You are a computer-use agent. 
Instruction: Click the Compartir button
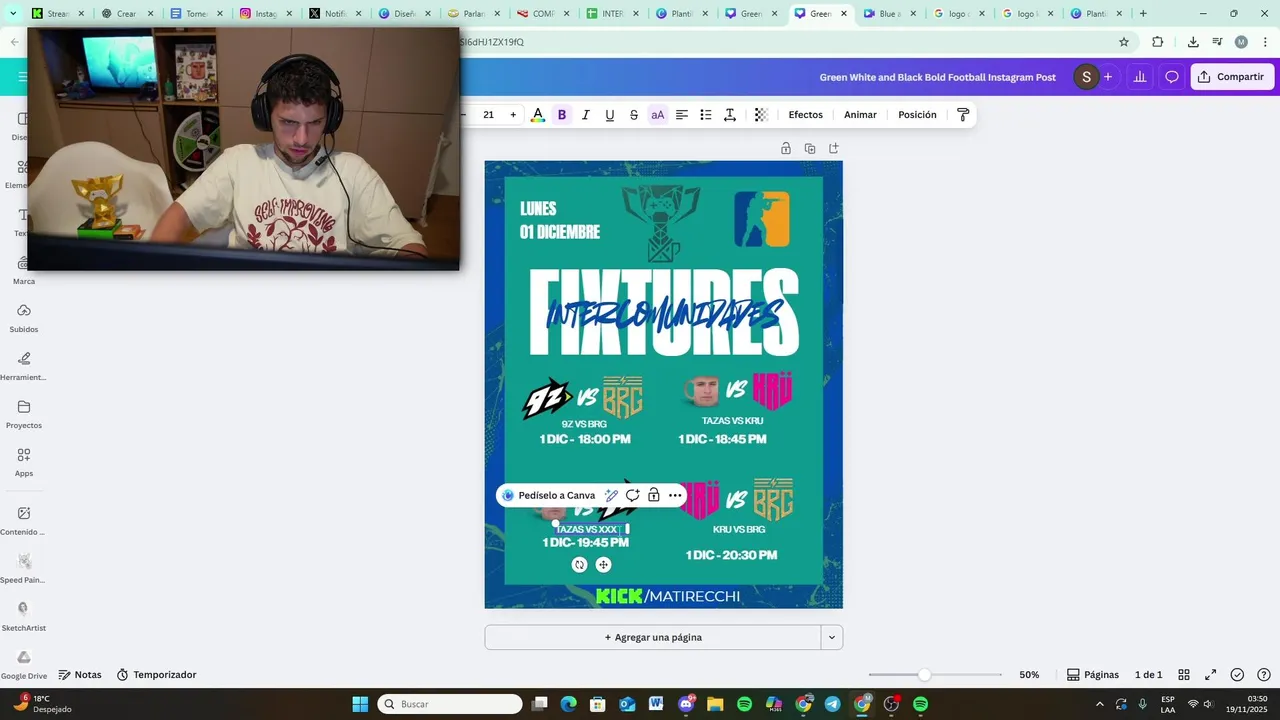[1232, 77]
